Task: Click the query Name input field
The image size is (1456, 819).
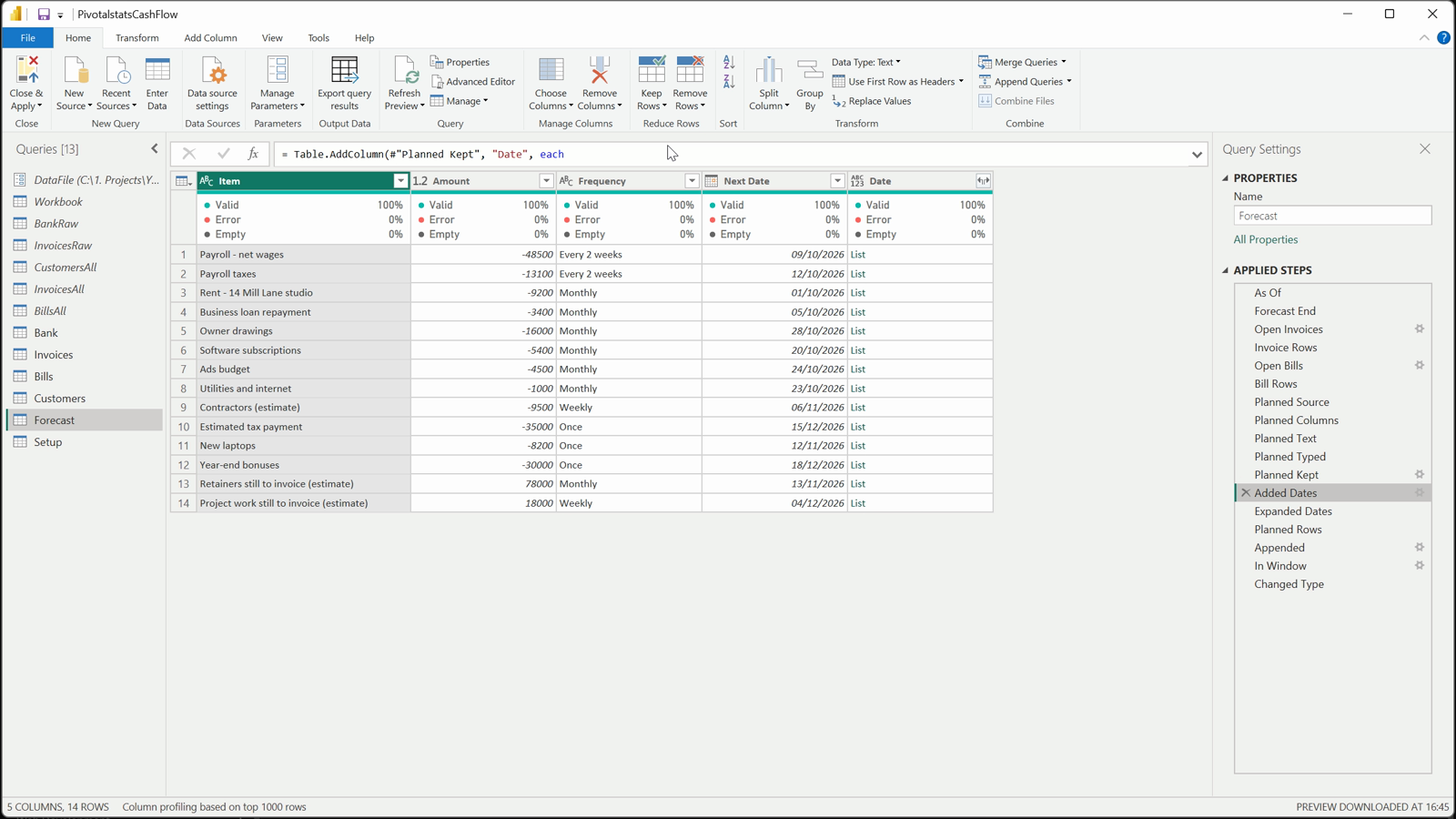Action: [x=1332, y=216]
